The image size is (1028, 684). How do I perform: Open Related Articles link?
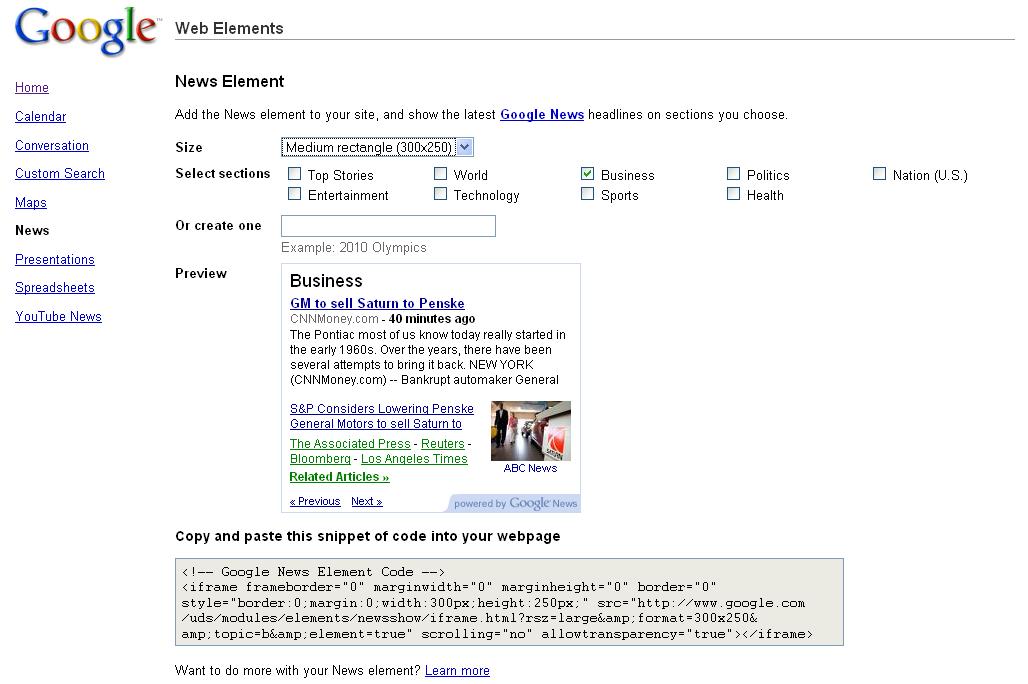pyautogui.click(x=339, y=477)
